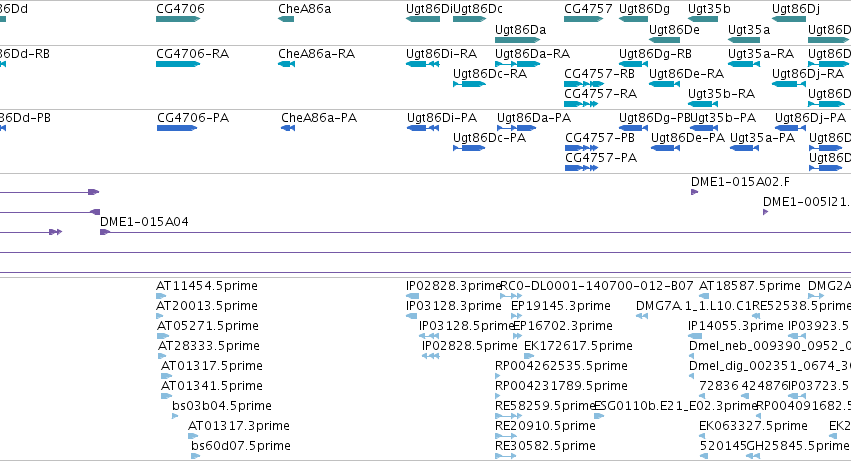The height and width of the screenshot is (461, 851).
Task: Choose the Ugt35b gene label
Action: click(709, 9)
